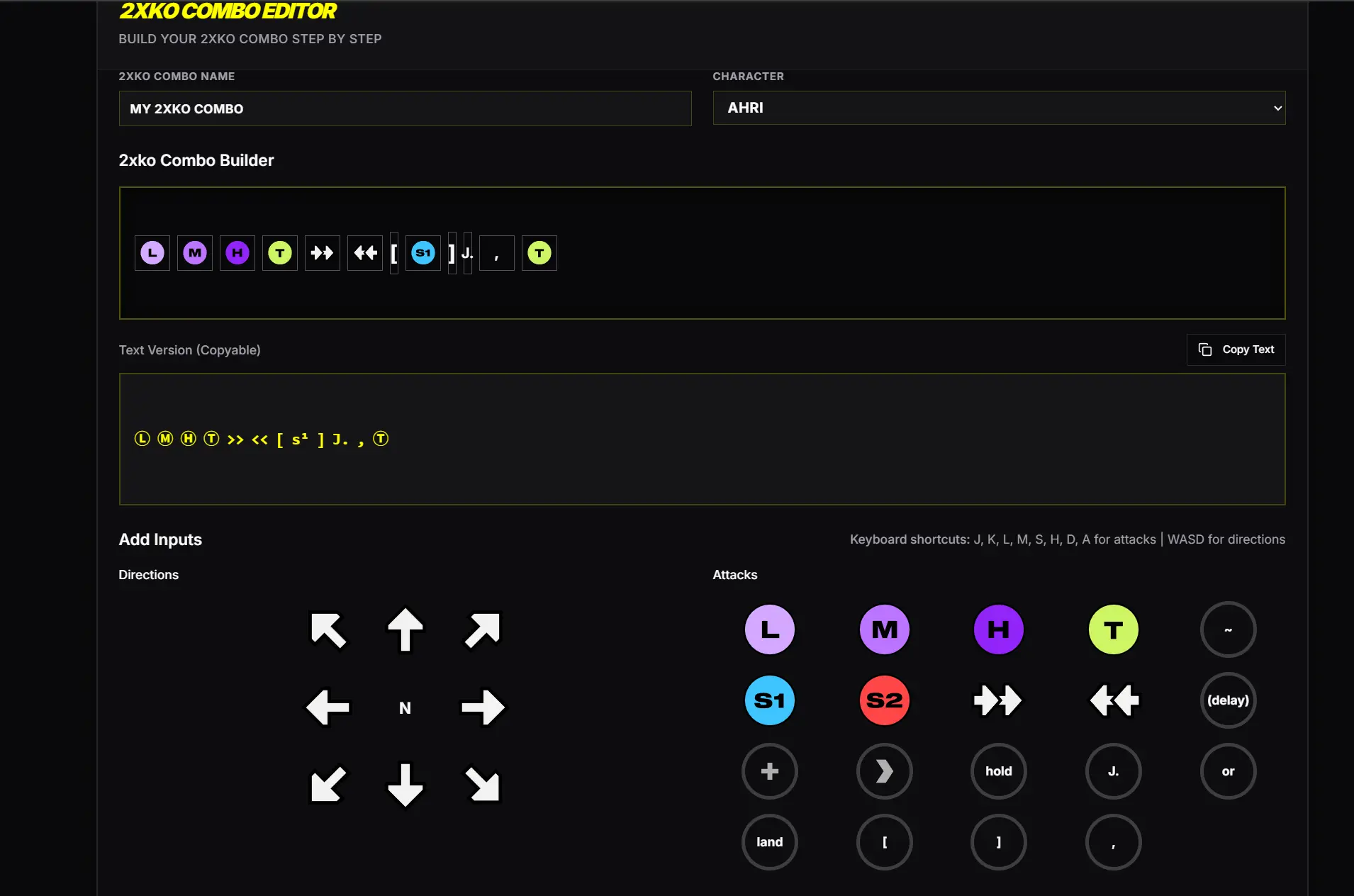This screenshot has height=896, width=1354.
Task: Add the land modifier input
Action: point(769,842)
